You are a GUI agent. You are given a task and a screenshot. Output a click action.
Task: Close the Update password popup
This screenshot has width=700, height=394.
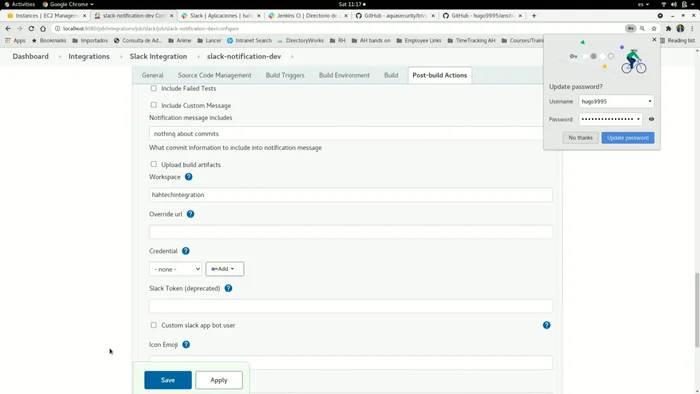coord(654,40)
